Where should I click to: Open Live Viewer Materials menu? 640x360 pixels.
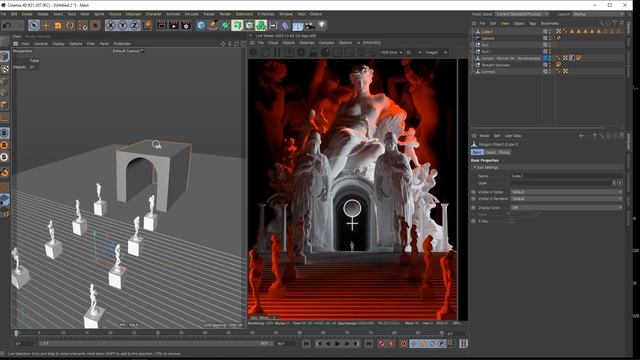point(307,42)
